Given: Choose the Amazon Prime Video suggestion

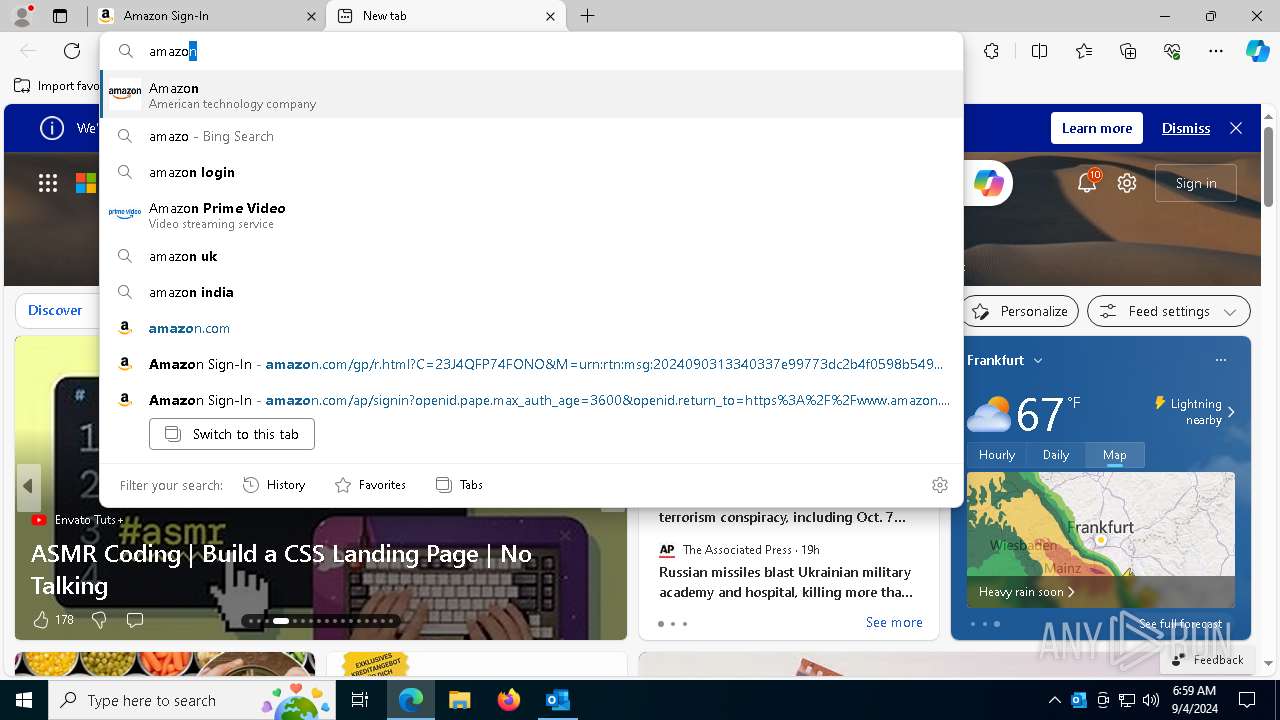Looking at the screenshot, I should (531, 215).
